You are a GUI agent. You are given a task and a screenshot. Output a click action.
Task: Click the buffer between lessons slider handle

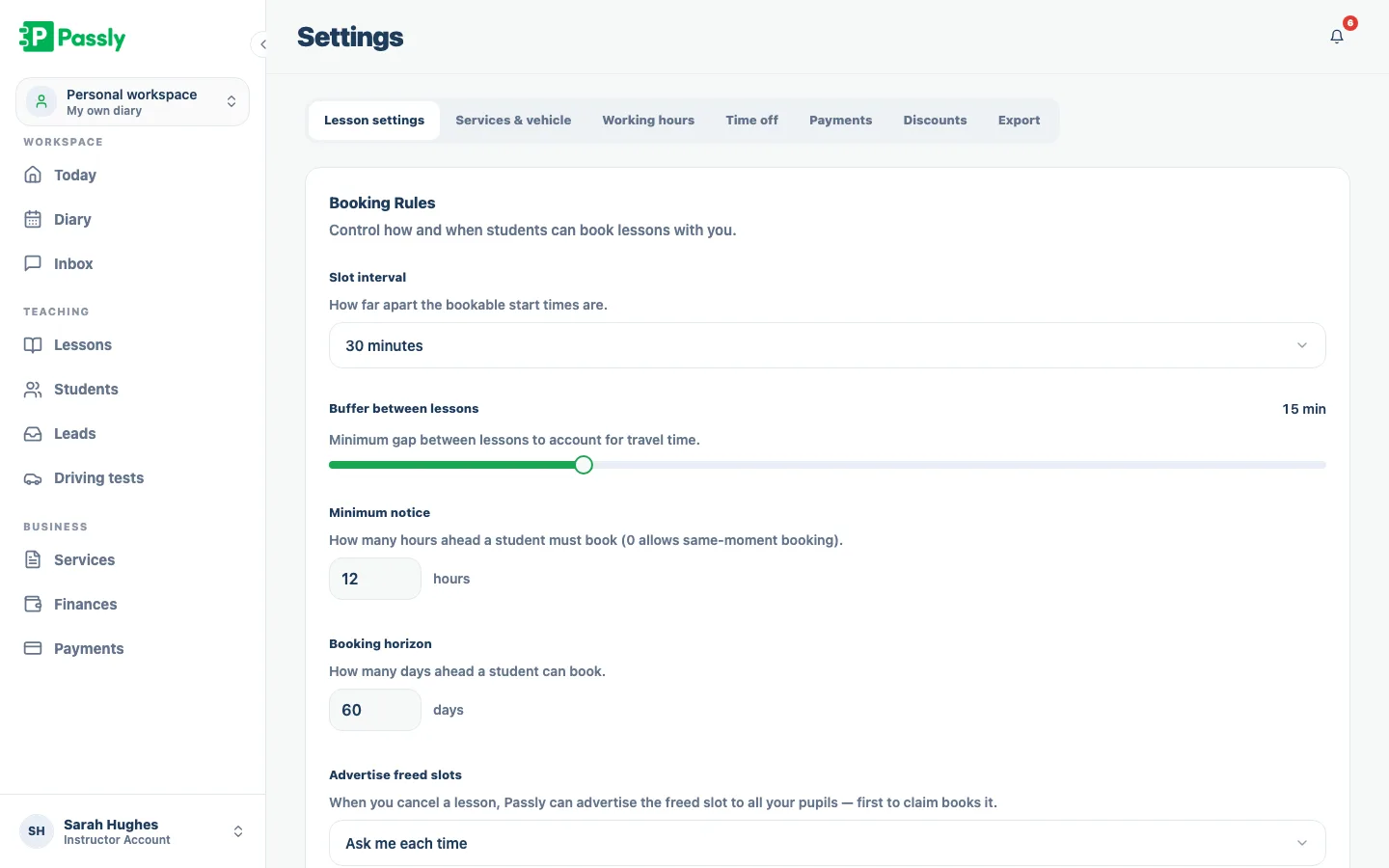pos(584,465)
